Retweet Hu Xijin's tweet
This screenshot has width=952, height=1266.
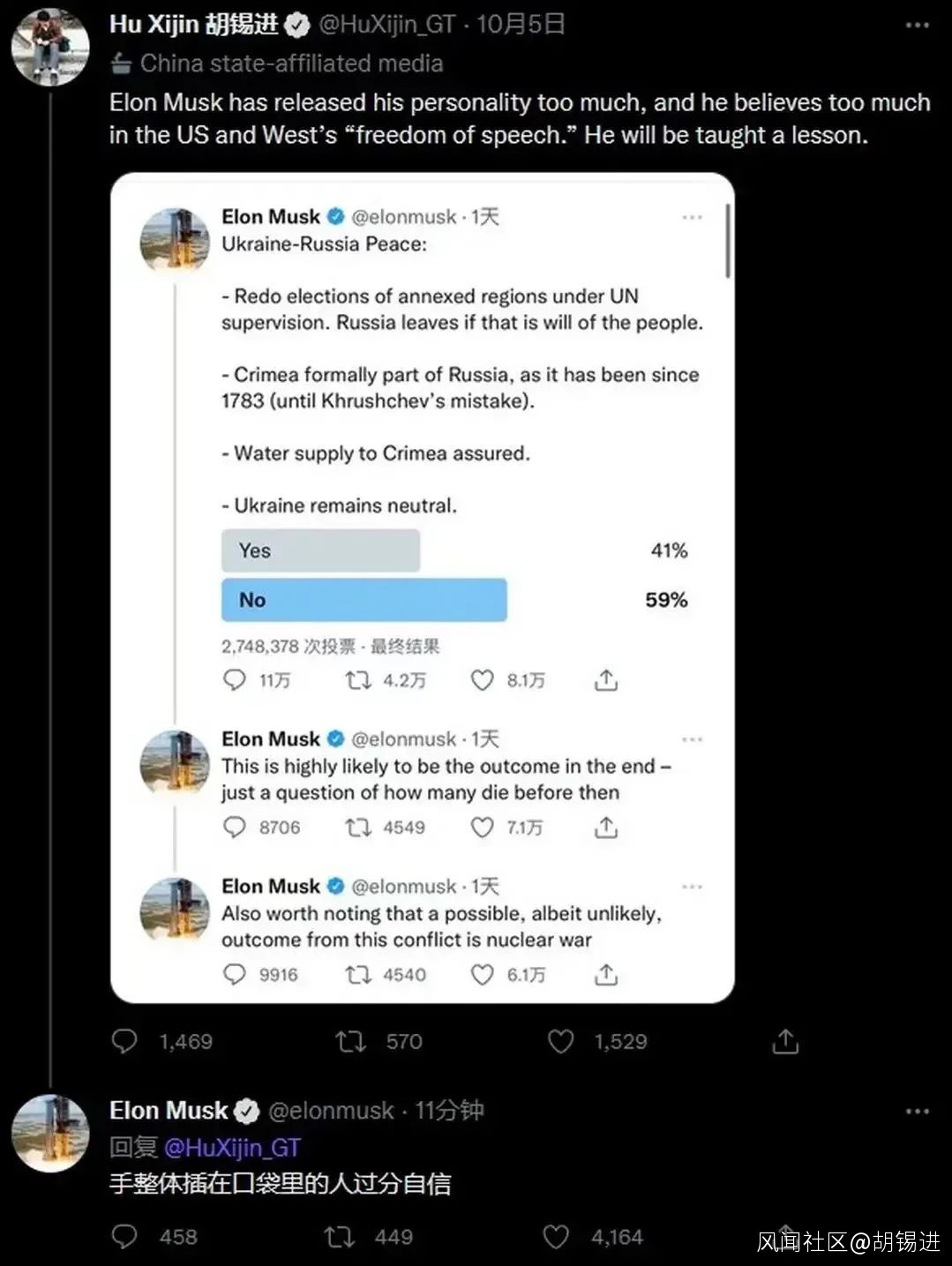pyautogui.click(x=351, y=1042)
